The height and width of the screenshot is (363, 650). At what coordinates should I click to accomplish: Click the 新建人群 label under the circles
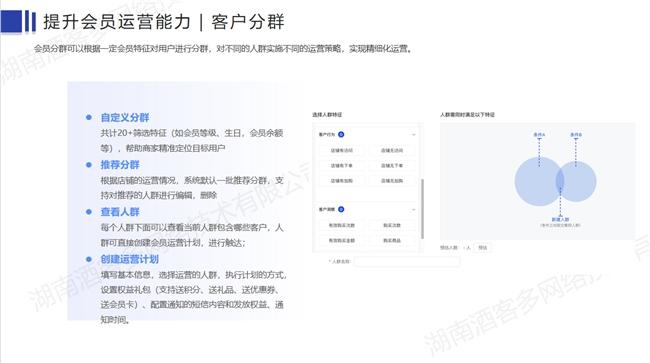[x=560, y=219]
